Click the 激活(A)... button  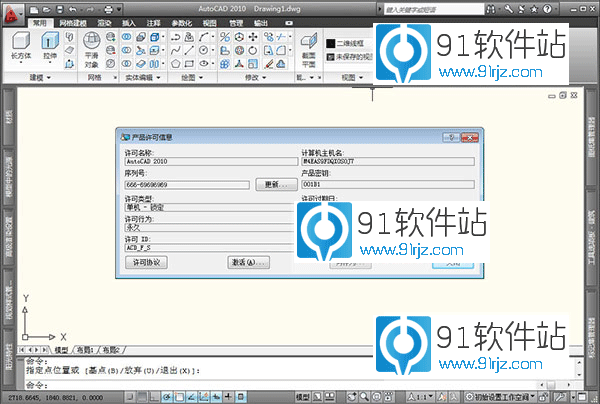[x=248, y=262]
